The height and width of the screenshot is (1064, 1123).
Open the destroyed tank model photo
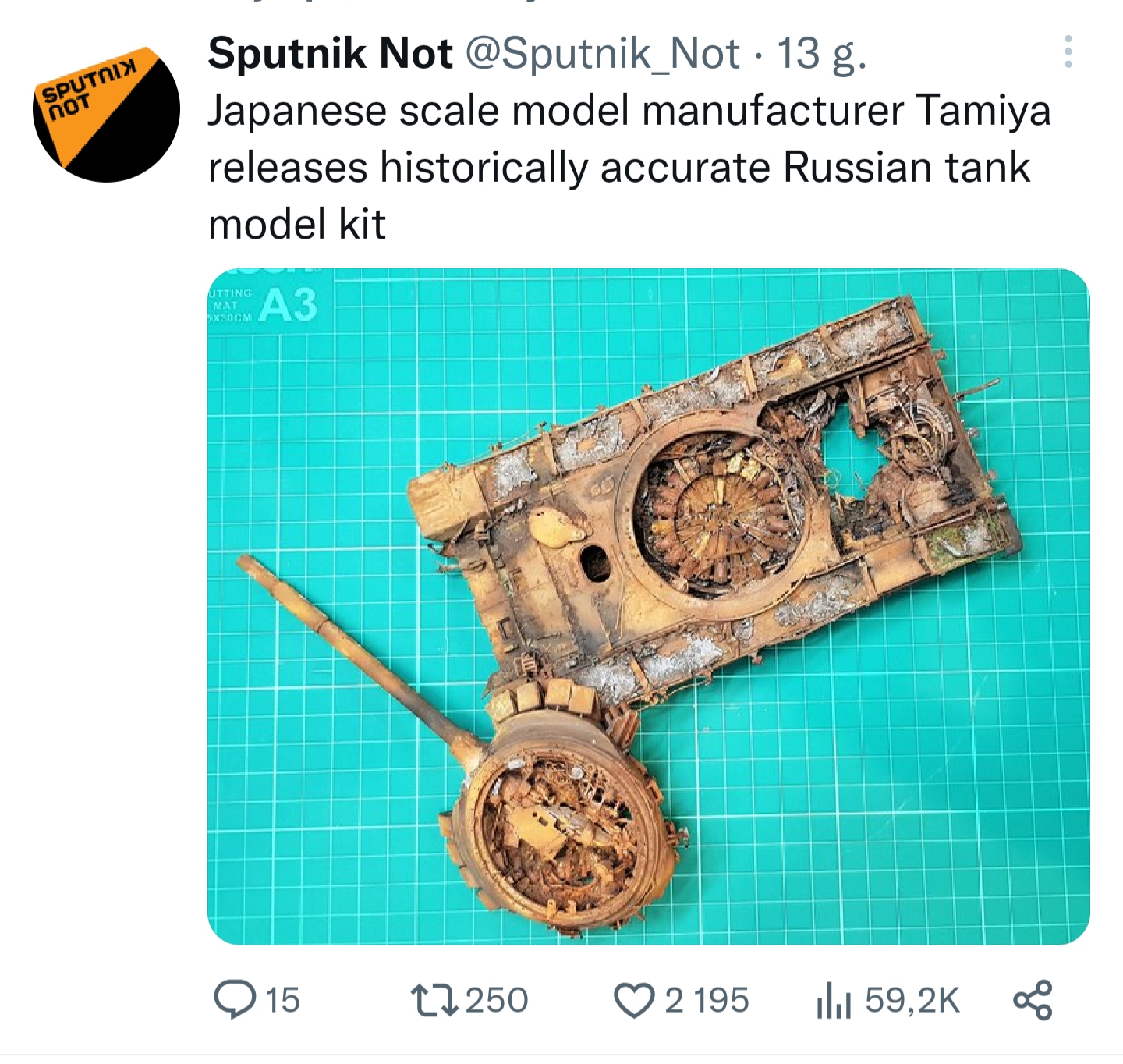648,606
